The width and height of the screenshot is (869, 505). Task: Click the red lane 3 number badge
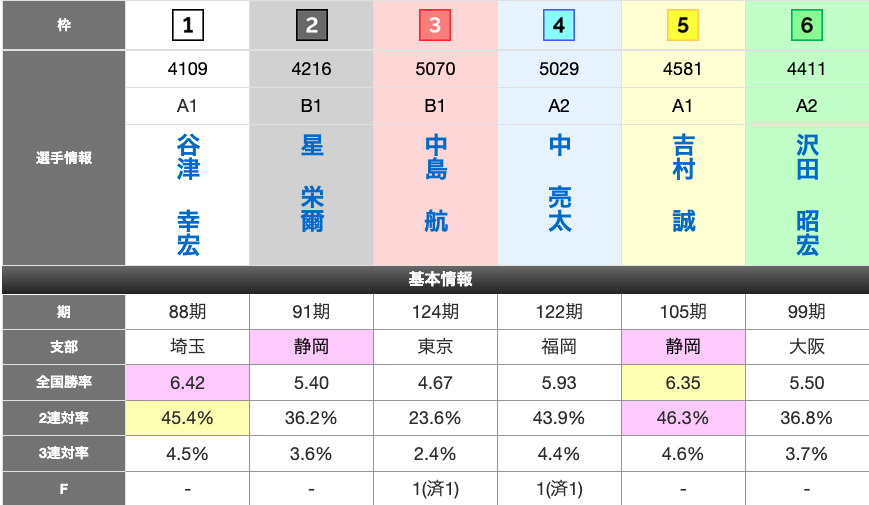435,26
